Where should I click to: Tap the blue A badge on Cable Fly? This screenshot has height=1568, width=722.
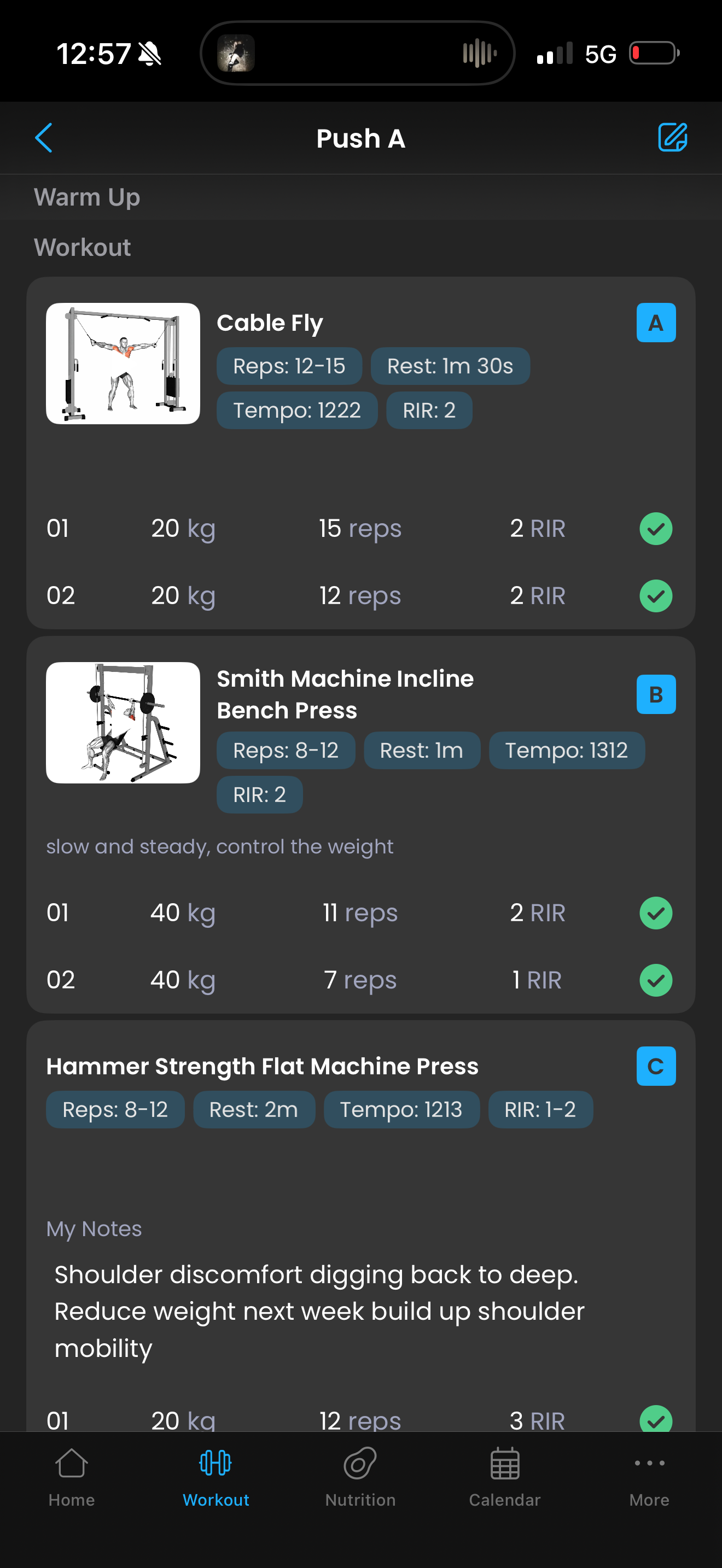[656, 323]
